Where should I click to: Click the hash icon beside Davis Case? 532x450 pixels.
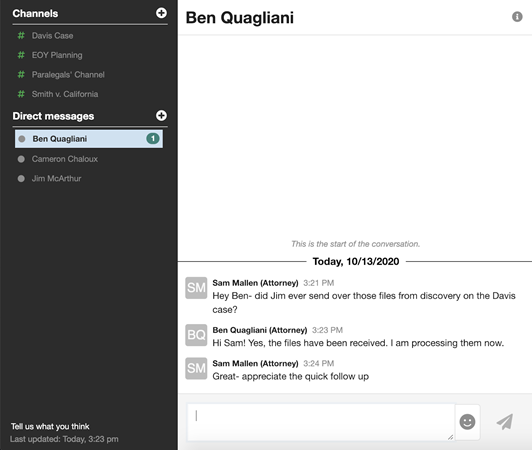(21, 35)
